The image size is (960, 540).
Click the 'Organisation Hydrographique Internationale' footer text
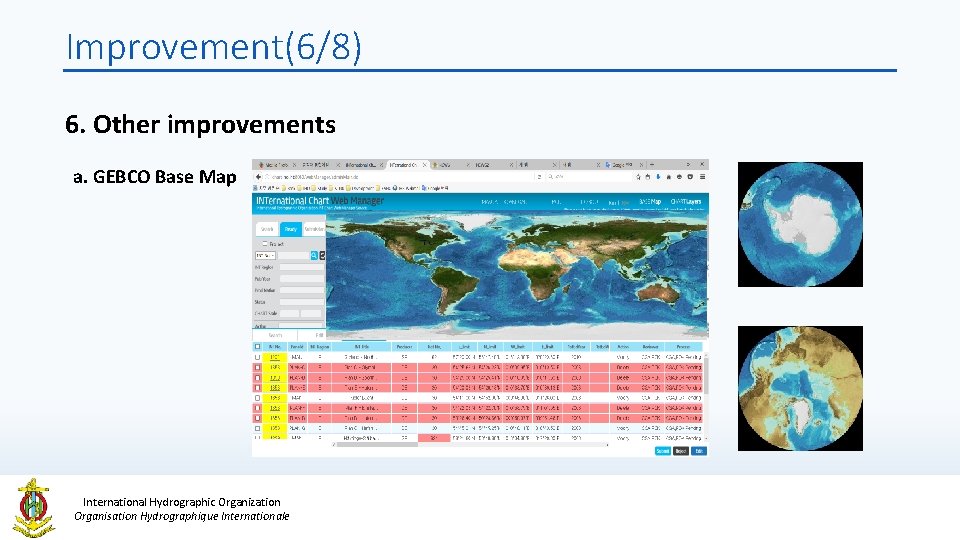point(182,516)
